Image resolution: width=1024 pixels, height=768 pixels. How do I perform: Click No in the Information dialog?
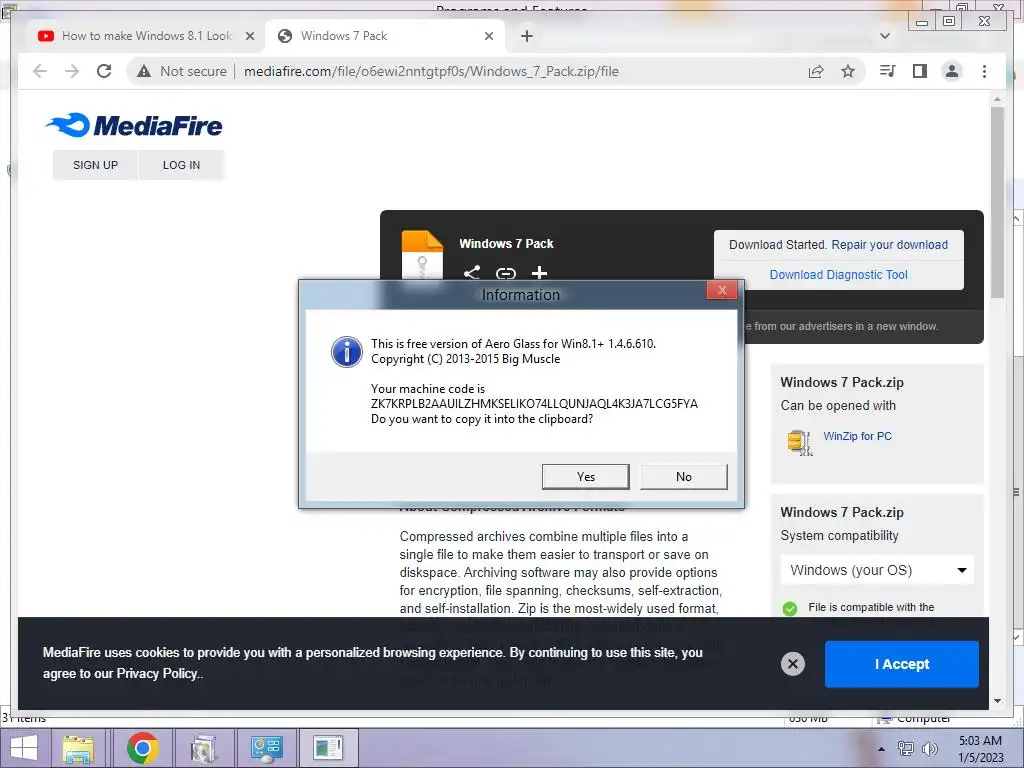coord(684,477)
